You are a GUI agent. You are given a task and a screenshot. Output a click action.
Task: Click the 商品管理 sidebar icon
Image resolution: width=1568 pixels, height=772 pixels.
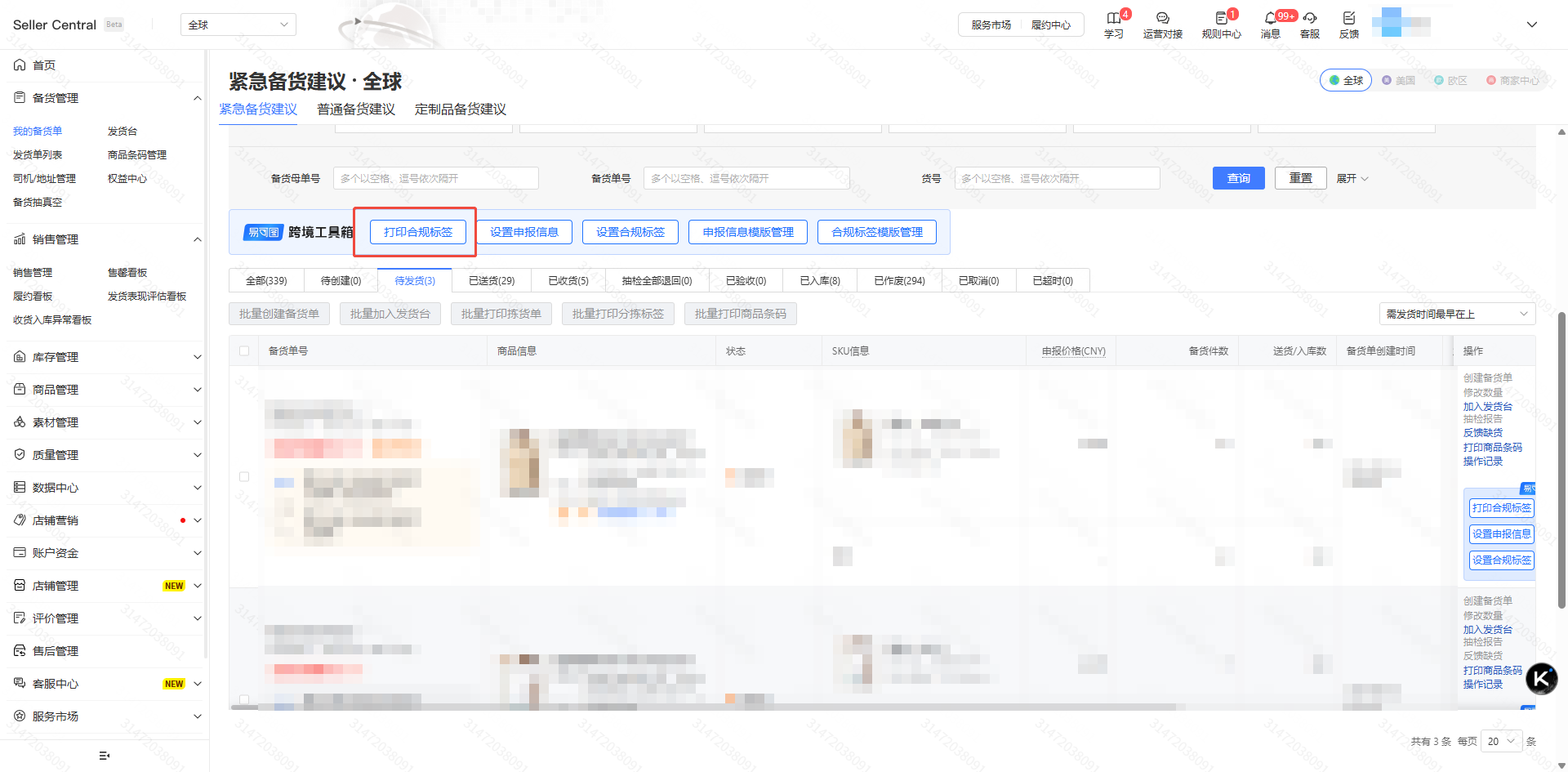pyautogui.click(x=20, y=389)
